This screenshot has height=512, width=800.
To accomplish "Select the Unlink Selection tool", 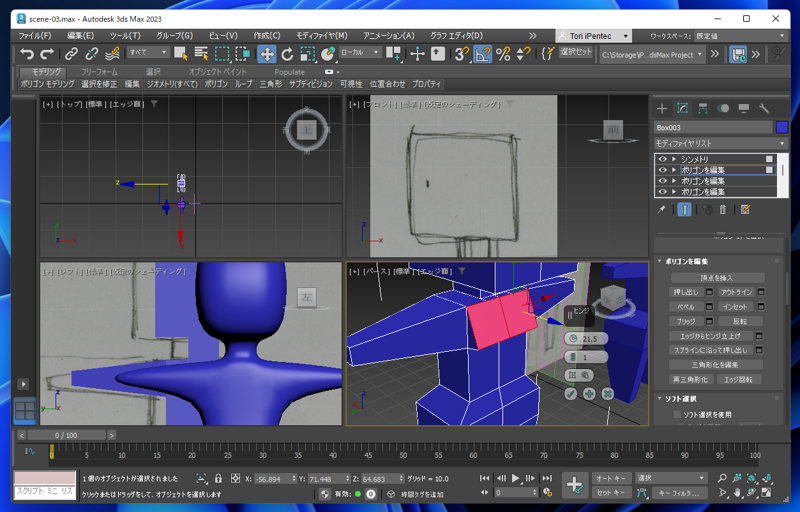I will pos(92,54).
